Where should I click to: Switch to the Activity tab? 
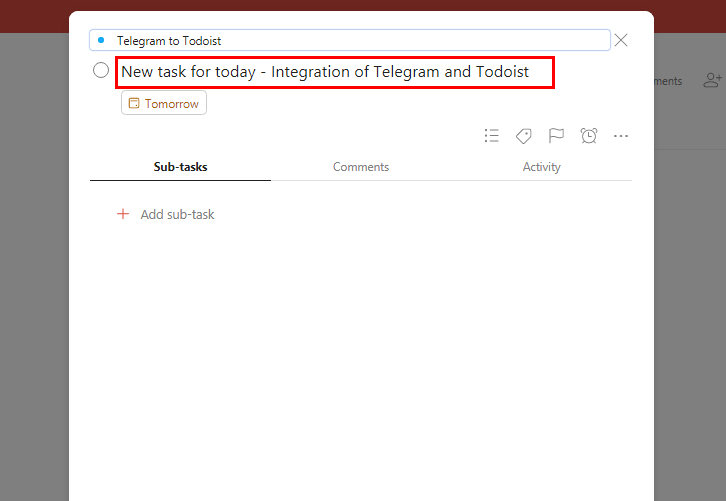click(542, 167)
